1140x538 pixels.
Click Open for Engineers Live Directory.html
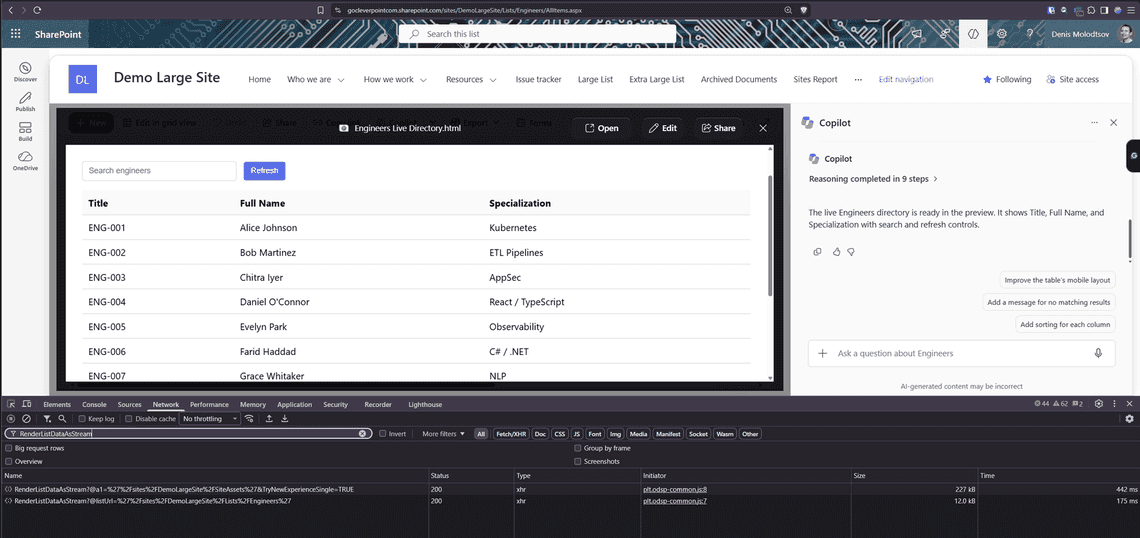click(x=601, y=128)
